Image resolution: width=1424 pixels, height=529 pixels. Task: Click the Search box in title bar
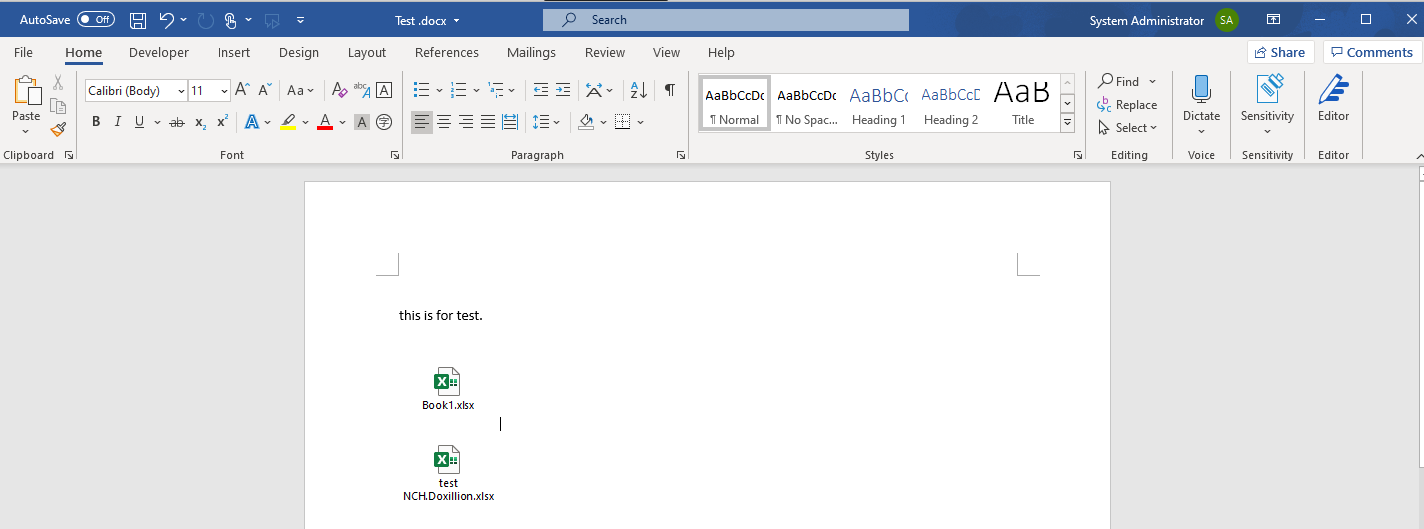(726, 19)
